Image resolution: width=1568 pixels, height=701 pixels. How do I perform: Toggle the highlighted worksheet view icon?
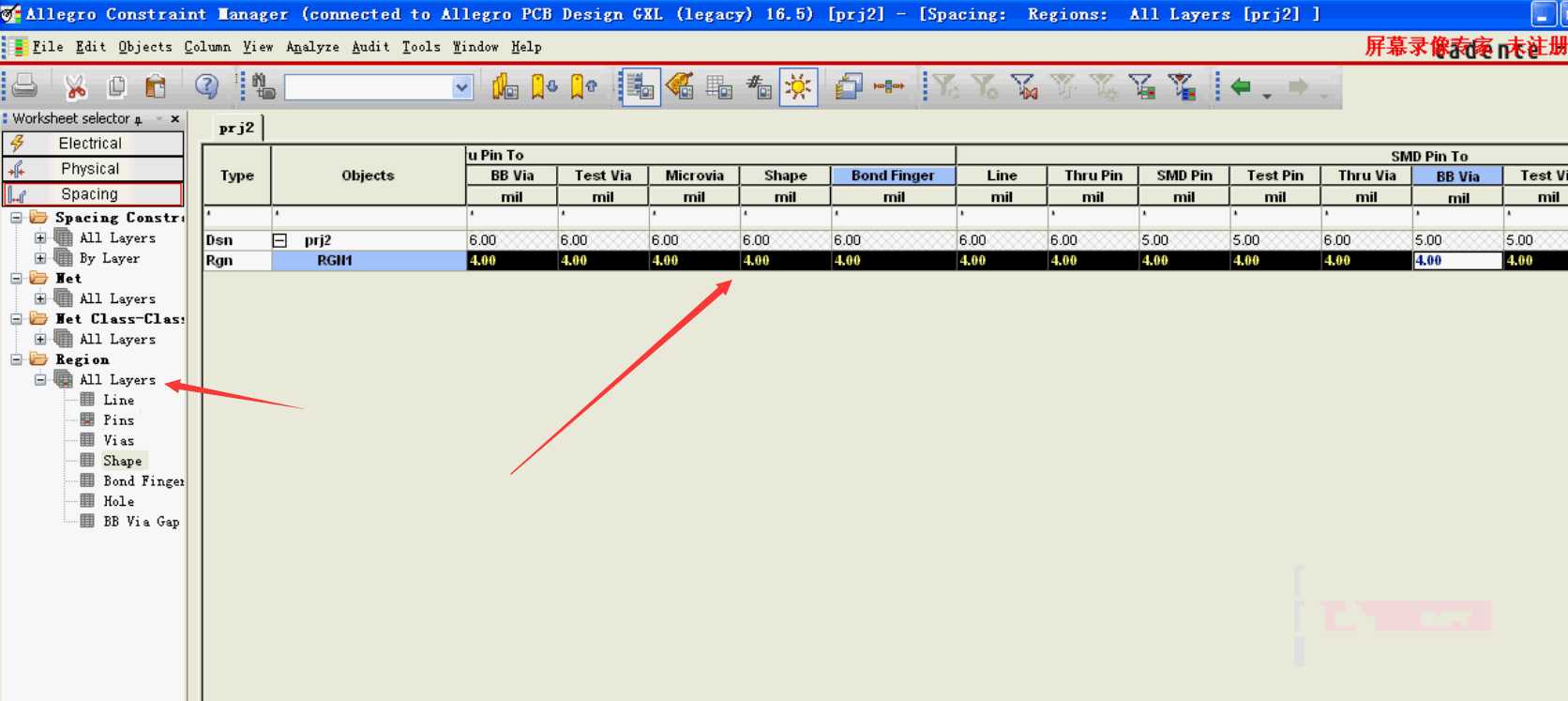(641, 87)
